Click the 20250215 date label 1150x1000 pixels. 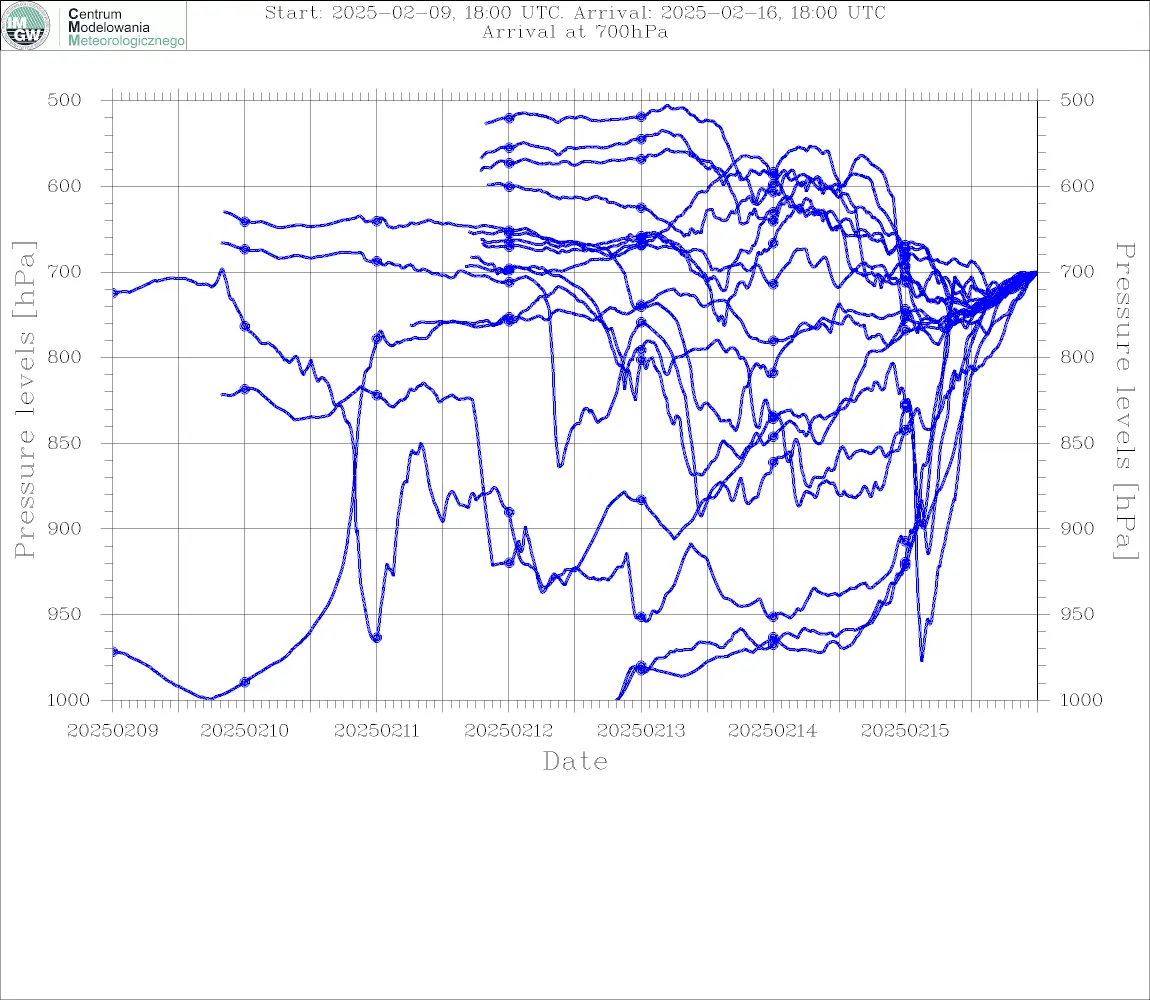pos(905,731)
